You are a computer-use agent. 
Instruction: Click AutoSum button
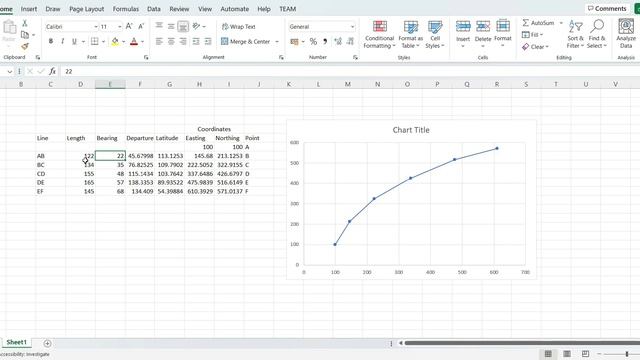click(538, 23)
